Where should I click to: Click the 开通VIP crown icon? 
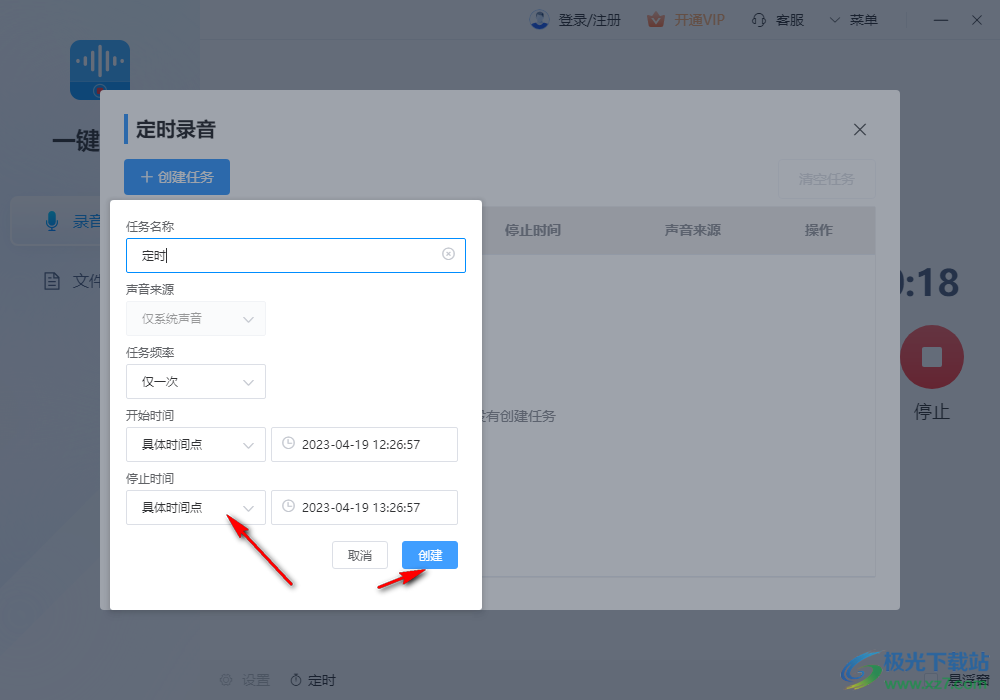[x=655, y=19]
